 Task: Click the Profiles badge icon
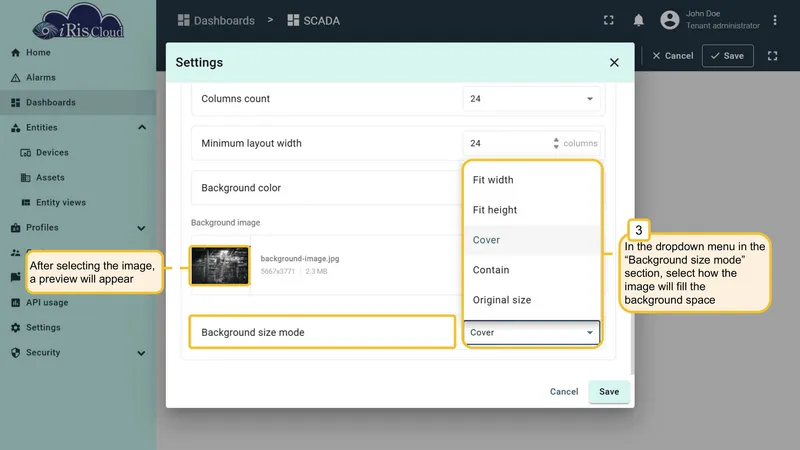click(15, 228)
